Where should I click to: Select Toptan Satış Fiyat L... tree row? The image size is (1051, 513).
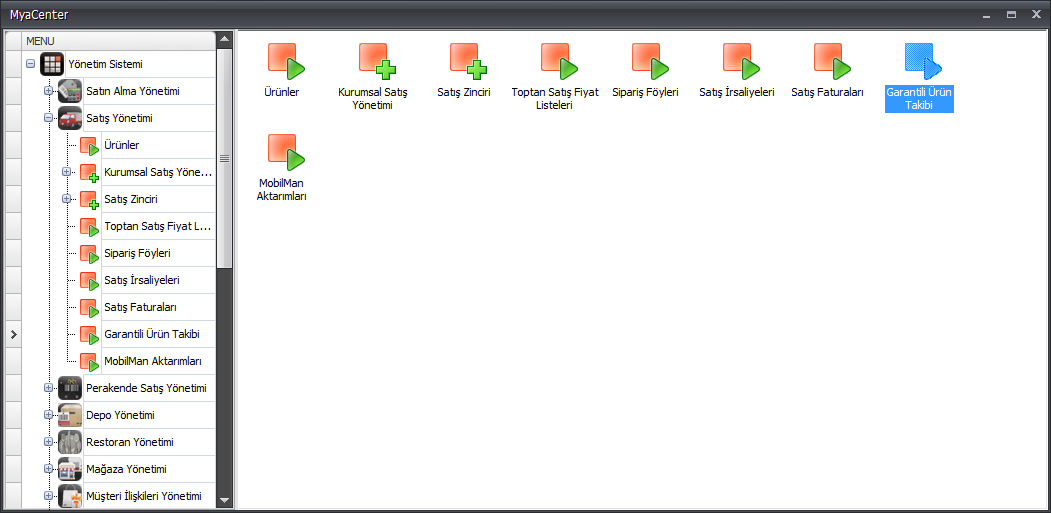[x=158, y=226]
